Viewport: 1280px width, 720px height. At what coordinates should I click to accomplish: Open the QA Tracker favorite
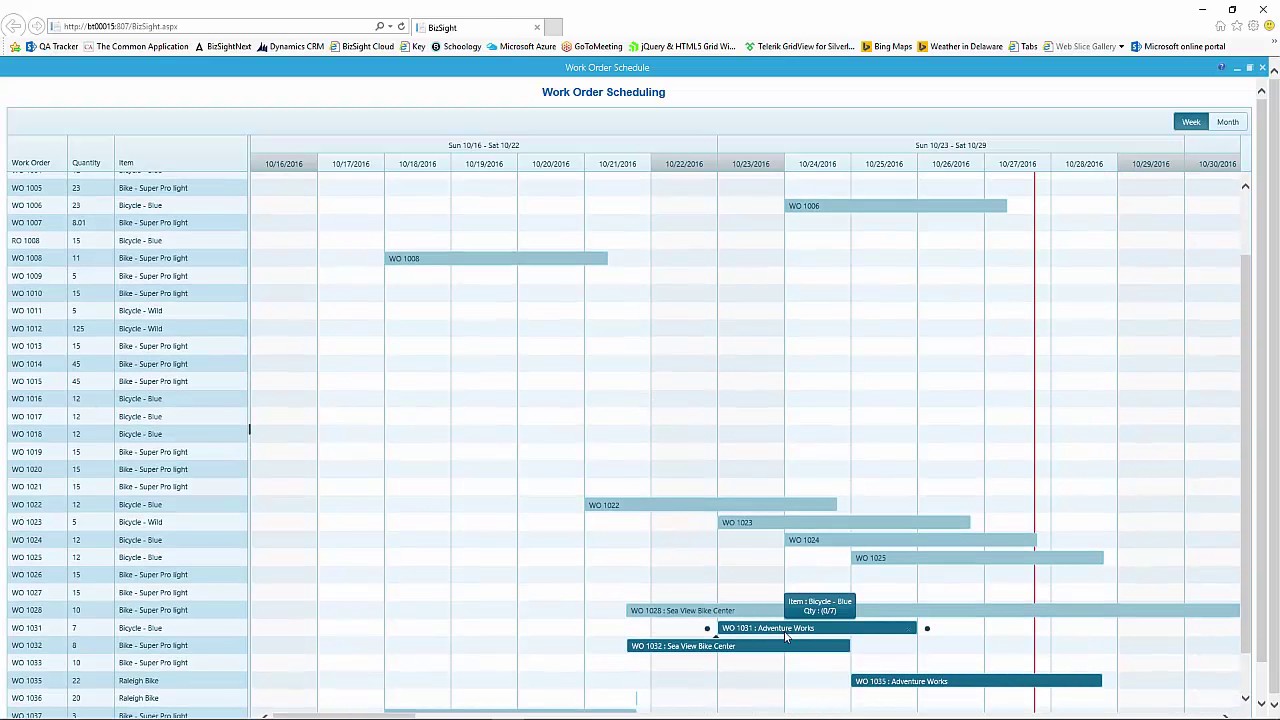coord(52,46)
